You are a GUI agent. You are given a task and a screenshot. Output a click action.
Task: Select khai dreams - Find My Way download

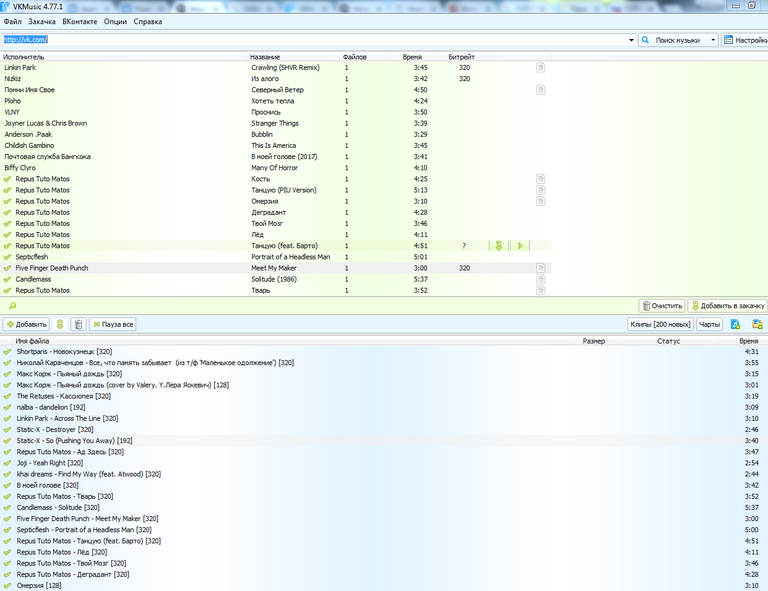pyautogui.click(x=384, y=474)
